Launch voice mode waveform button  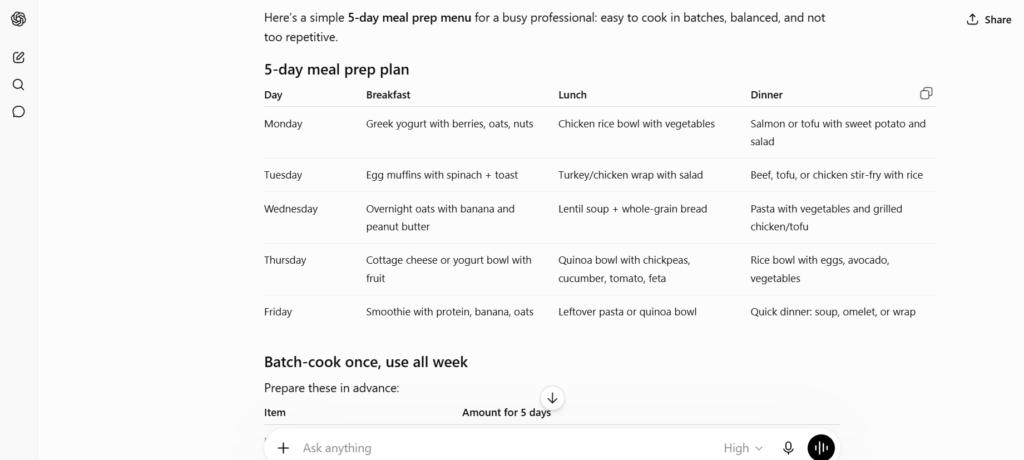coord(821,448)
